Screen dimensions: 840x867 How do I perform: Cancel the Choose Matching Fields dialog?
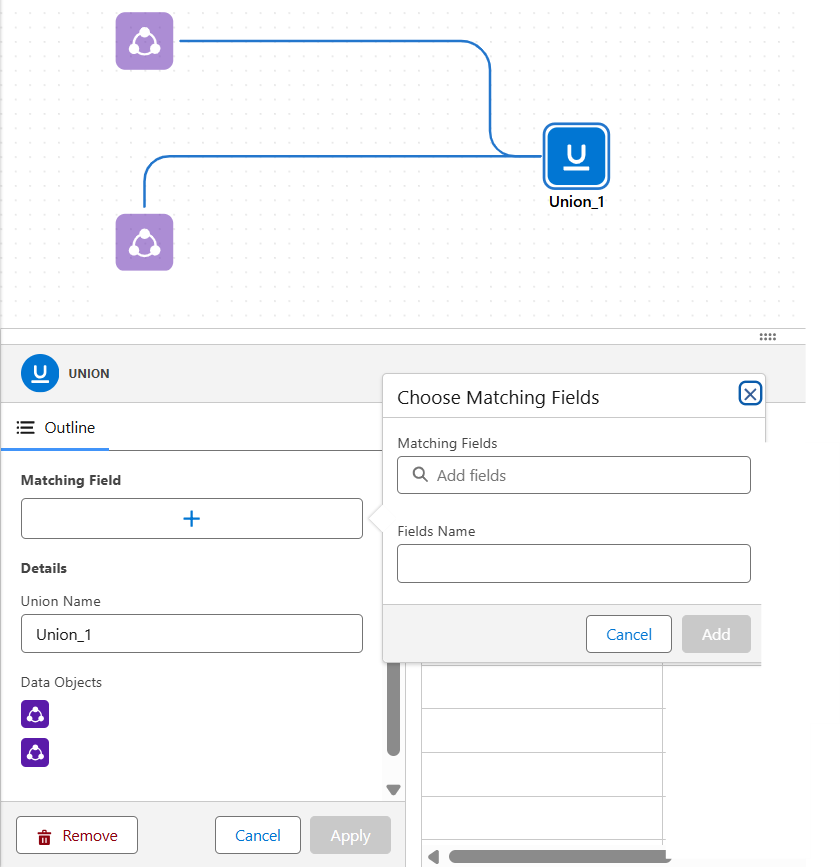pyautogui.click(x=629, y=634)
